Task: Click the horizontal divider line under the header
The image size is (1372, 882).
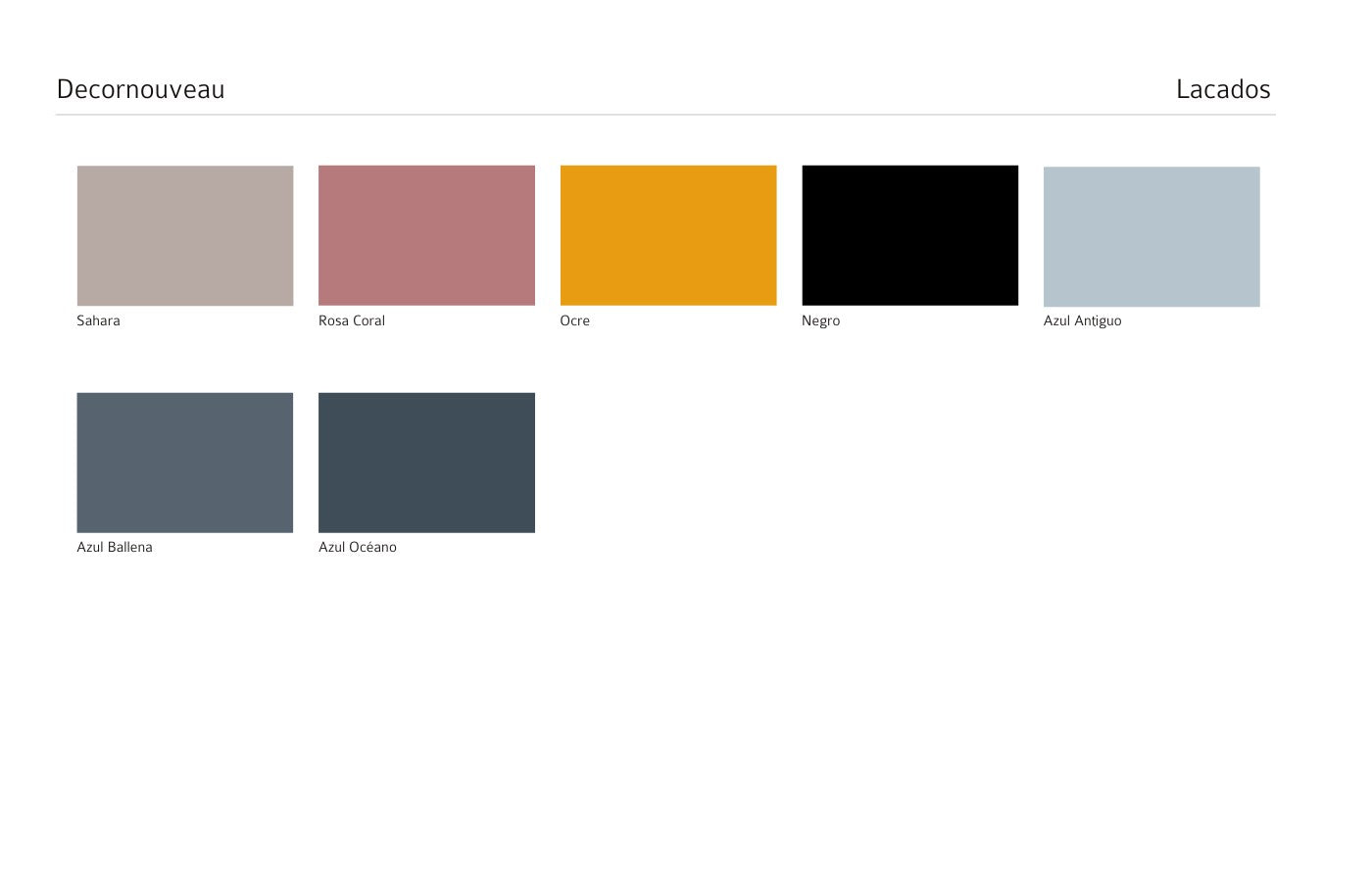Action: tap(665, 115)
